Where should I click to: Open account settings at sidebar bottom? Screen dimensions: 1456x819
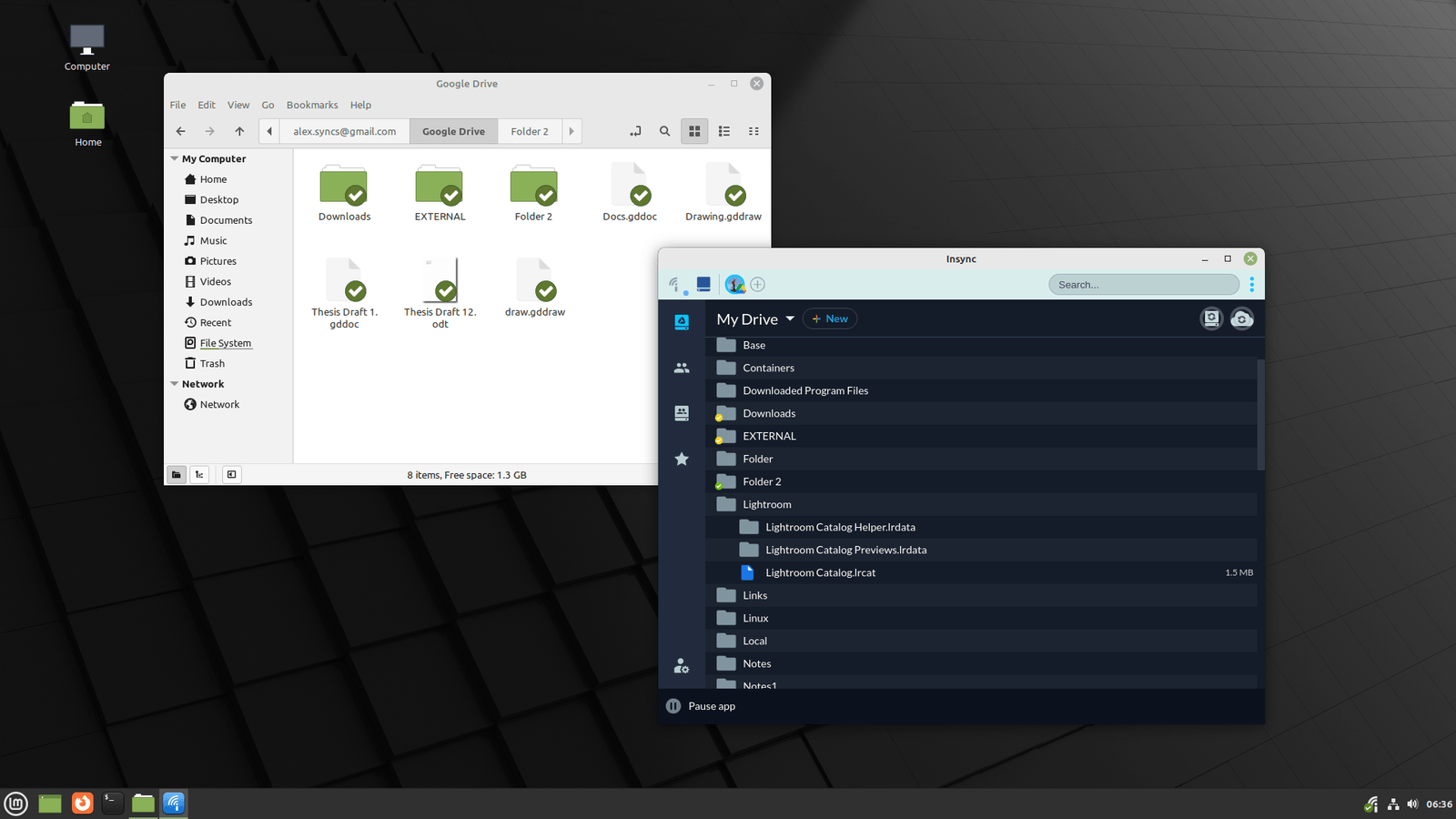(x=682, y=665)
